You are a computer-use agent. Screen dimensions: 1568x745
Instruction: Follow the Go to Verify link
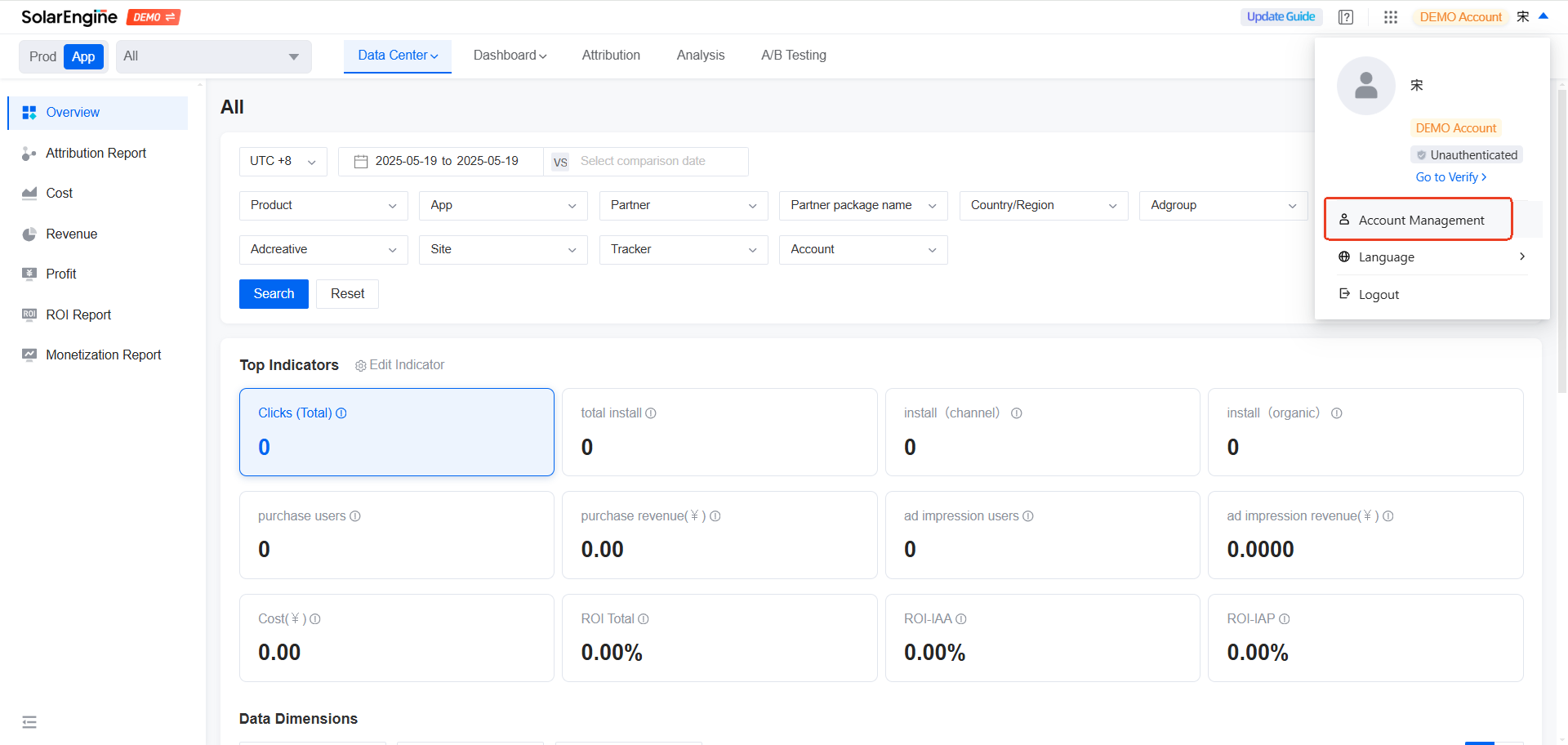[1450, 177]
